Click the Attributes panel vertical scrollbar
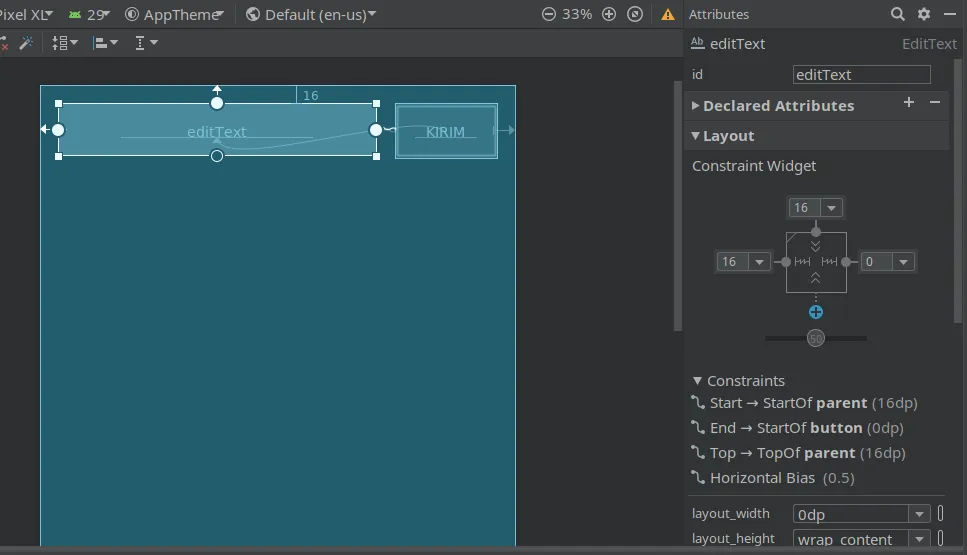The image size is (967, 555). [x=958, y=191]
